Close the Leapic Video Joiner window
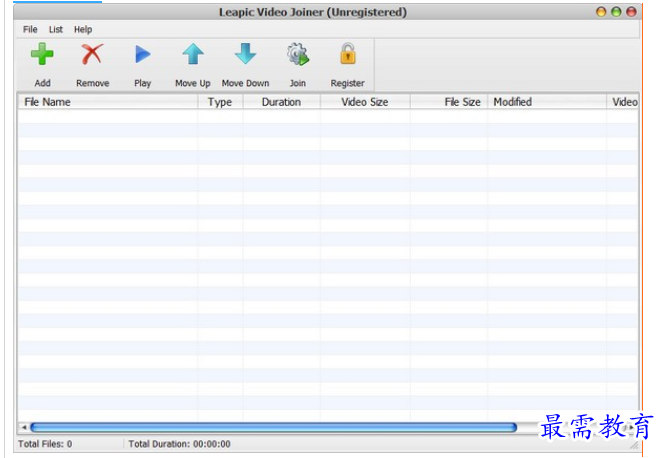 [x=631, y=12]
